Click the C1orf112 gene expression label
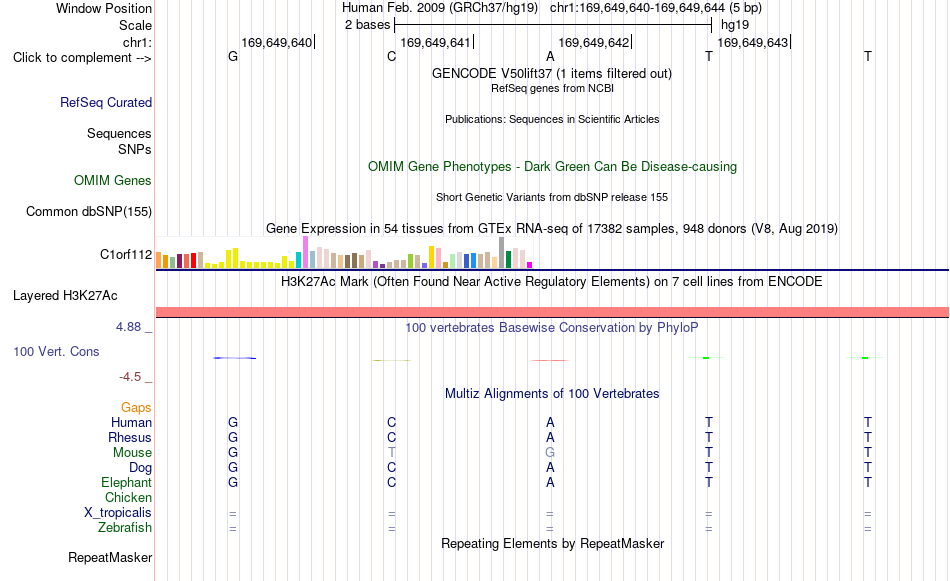Viewport: 950px width, 581px height. [126, 254]
